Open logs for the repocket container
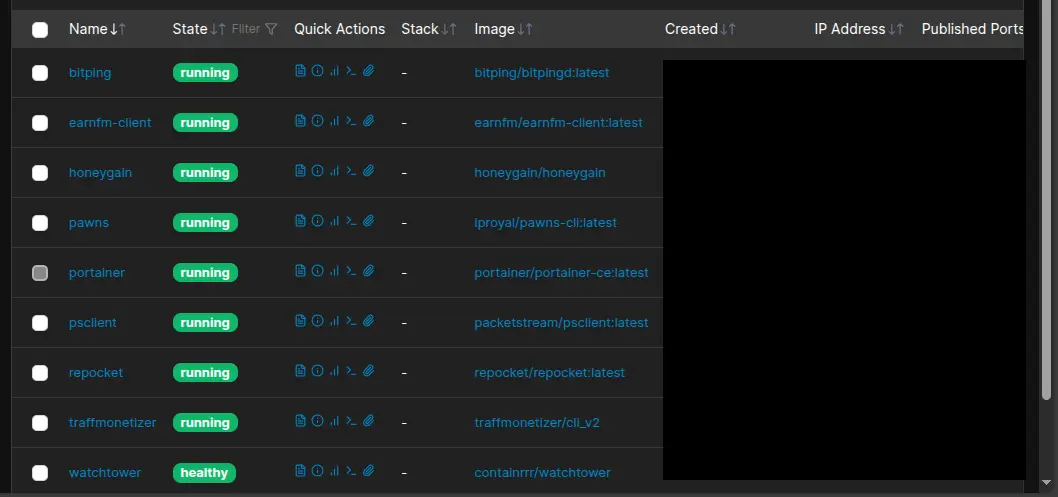Image resolution: width=1058 pixels, height=497 pixels. [301, 370]
